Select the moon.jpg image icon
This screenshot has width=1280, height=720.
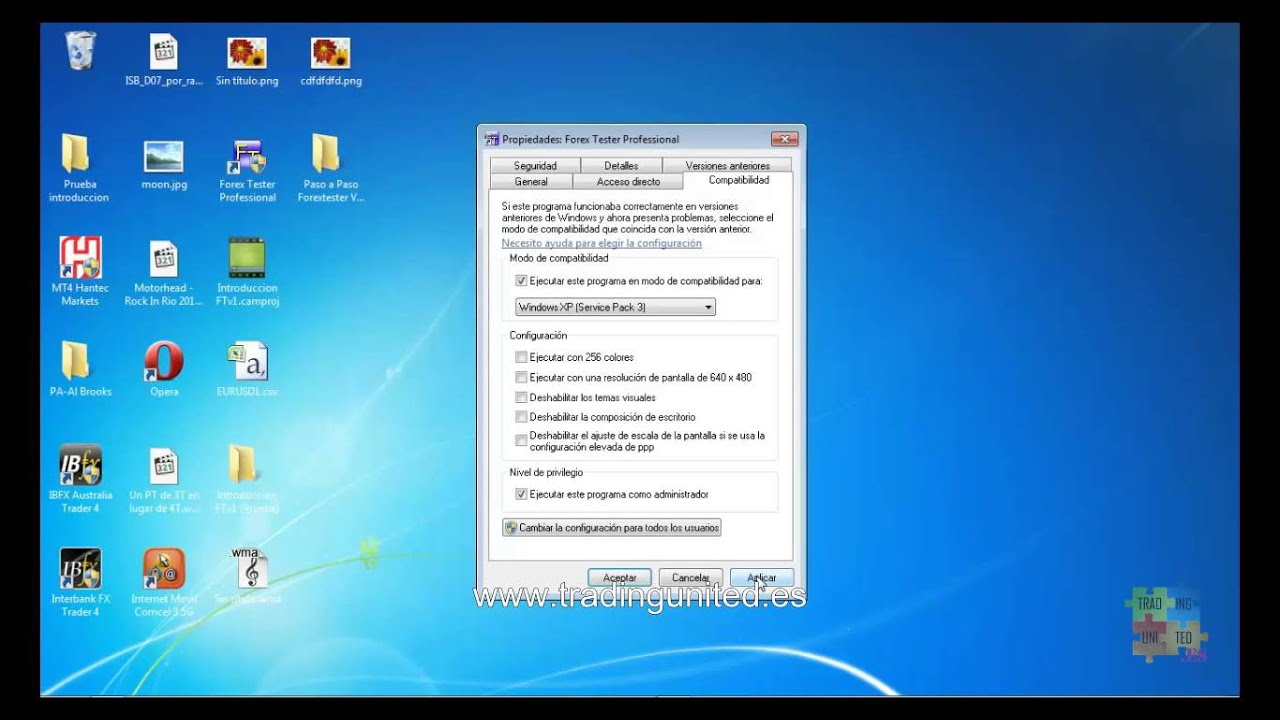[164, 156]
